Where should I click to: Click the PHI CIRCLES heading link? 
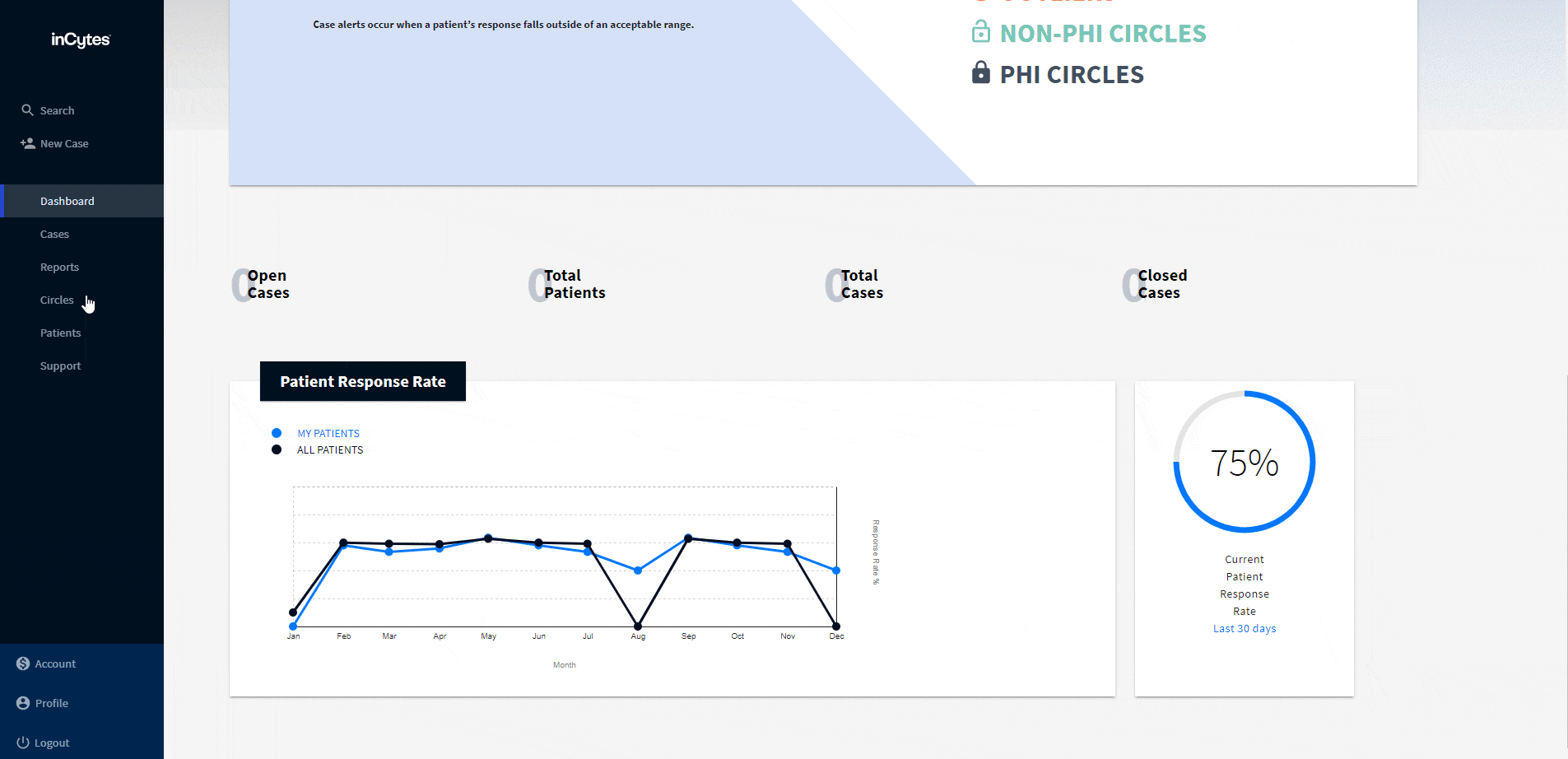coord(1072,75)
